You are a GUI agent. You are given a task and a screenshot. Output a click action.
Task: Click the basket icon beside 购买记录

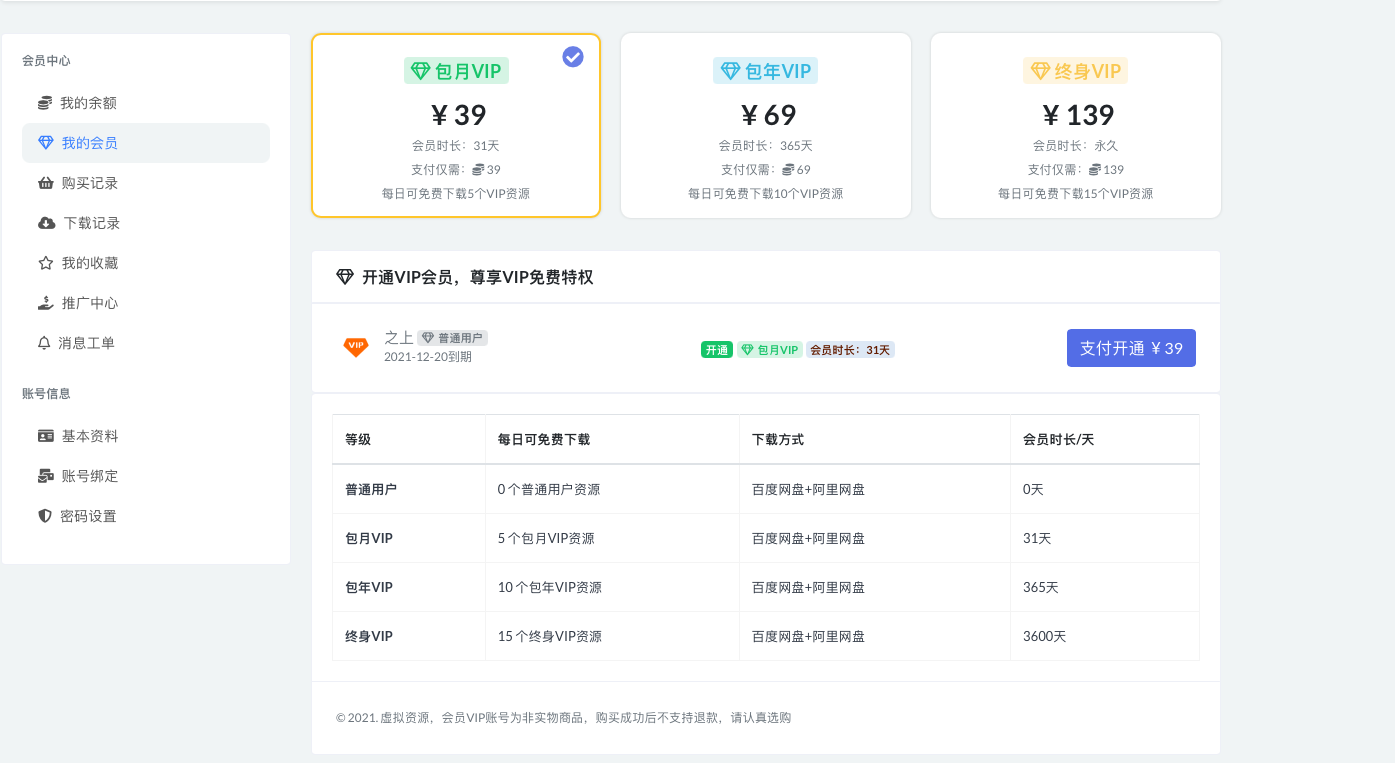[45, 183]
